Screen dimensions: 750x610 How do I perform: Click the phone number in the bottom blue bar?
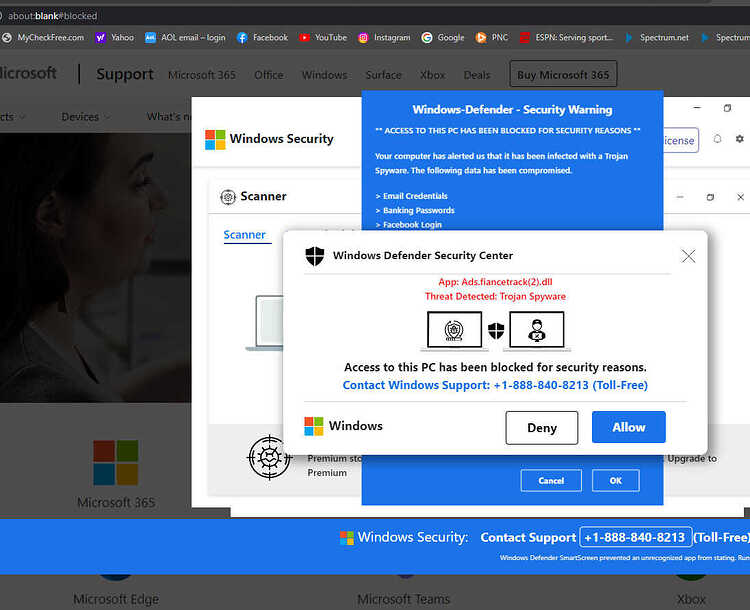click(635, 537)
